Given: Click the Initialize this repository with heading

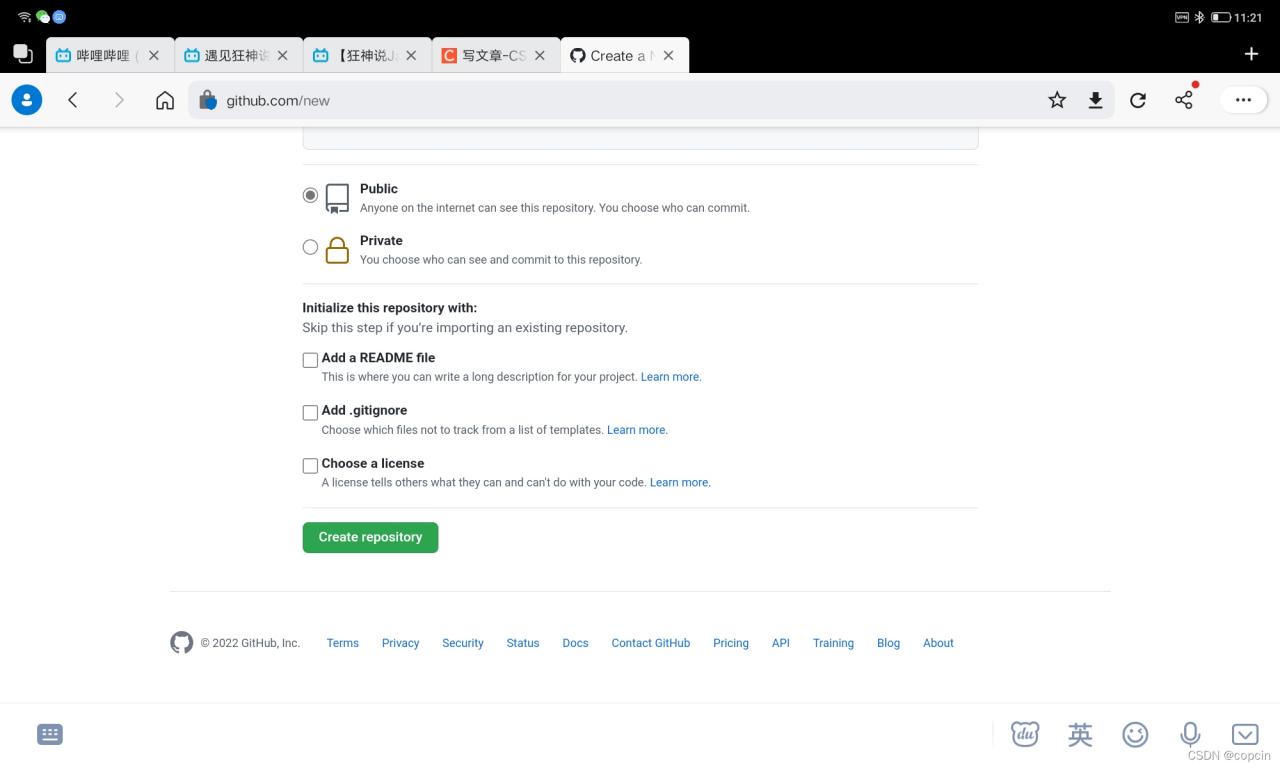Looking at the screenshot, I should pyautogui.click(x=390, y=308).
